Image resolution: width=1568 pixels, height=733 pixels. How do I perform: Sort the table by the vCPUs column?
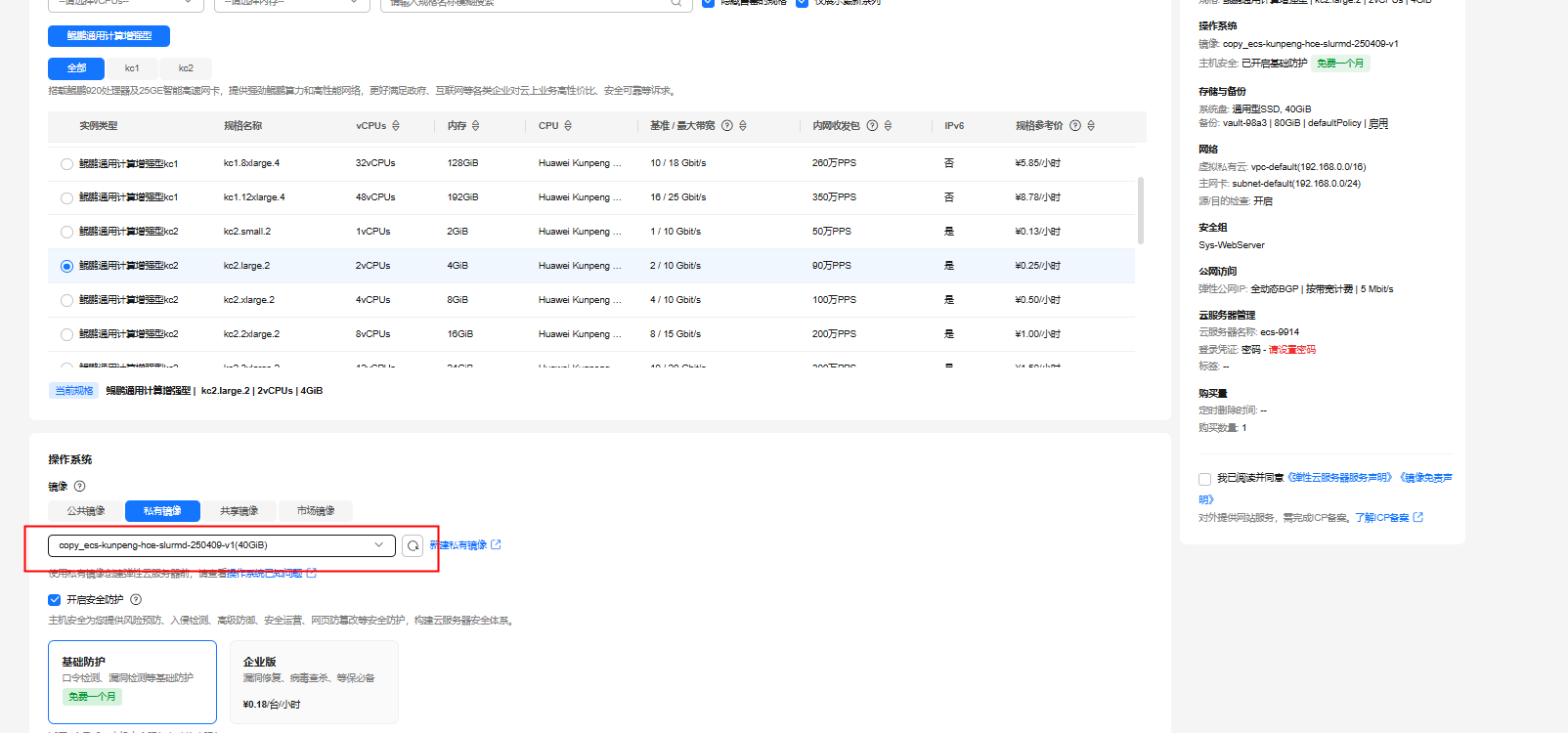click(396, 126)
